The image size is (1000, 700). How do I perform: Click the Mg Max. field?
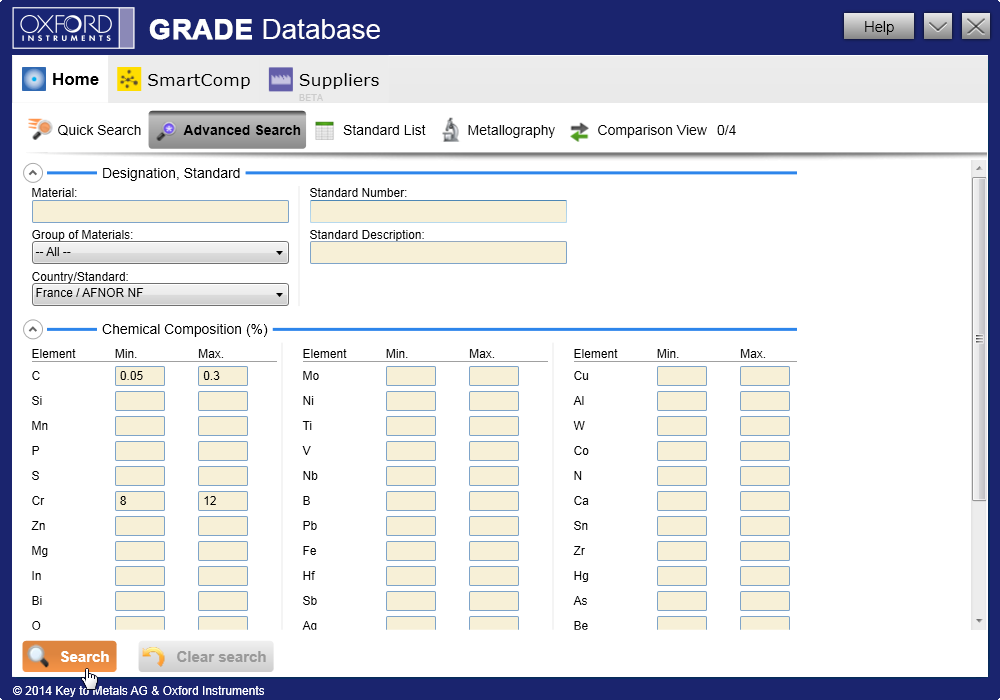(x=223, y=551)
